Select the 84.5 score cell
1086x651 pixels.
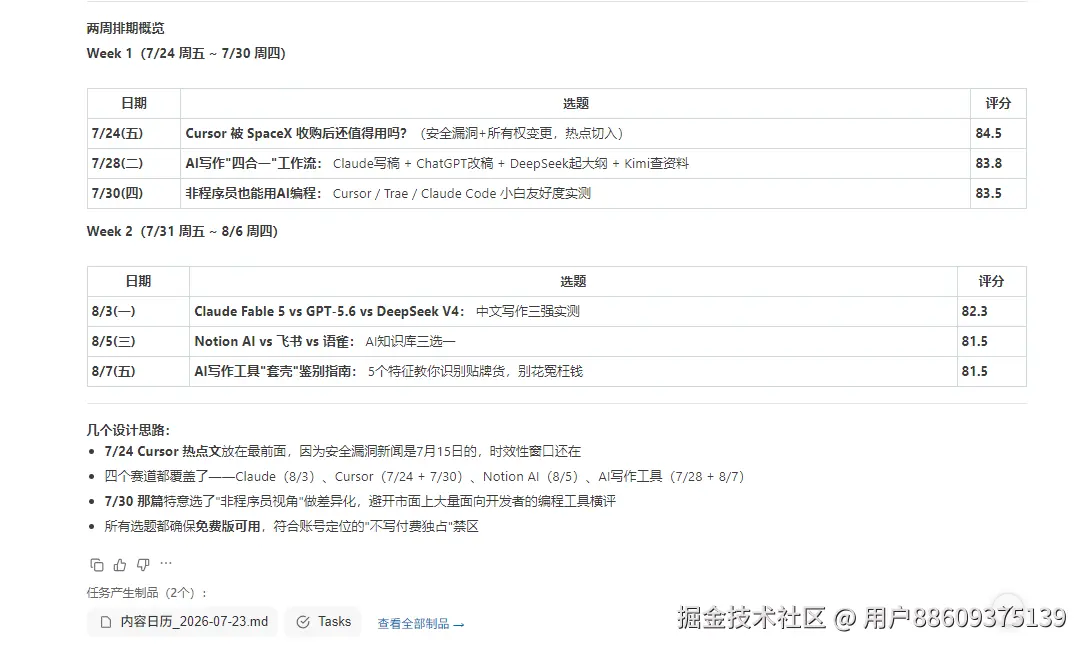(998, 133)
